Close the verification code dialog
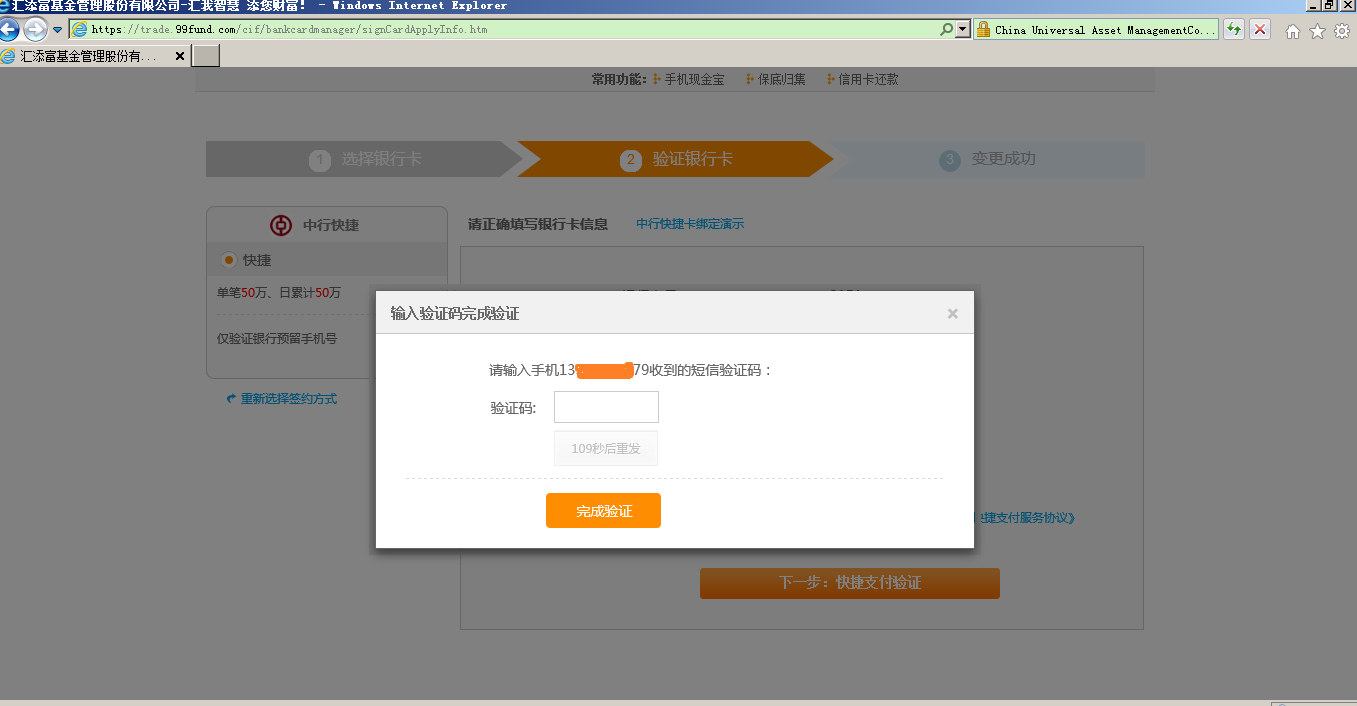Viewport: 1357px width, 706px height. 952,314
